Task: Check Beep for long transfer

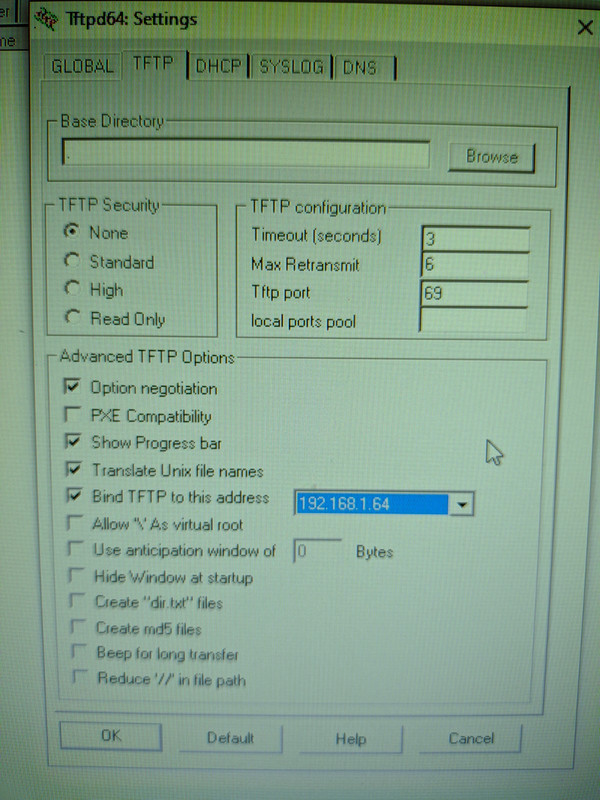Action: [79, 652]
